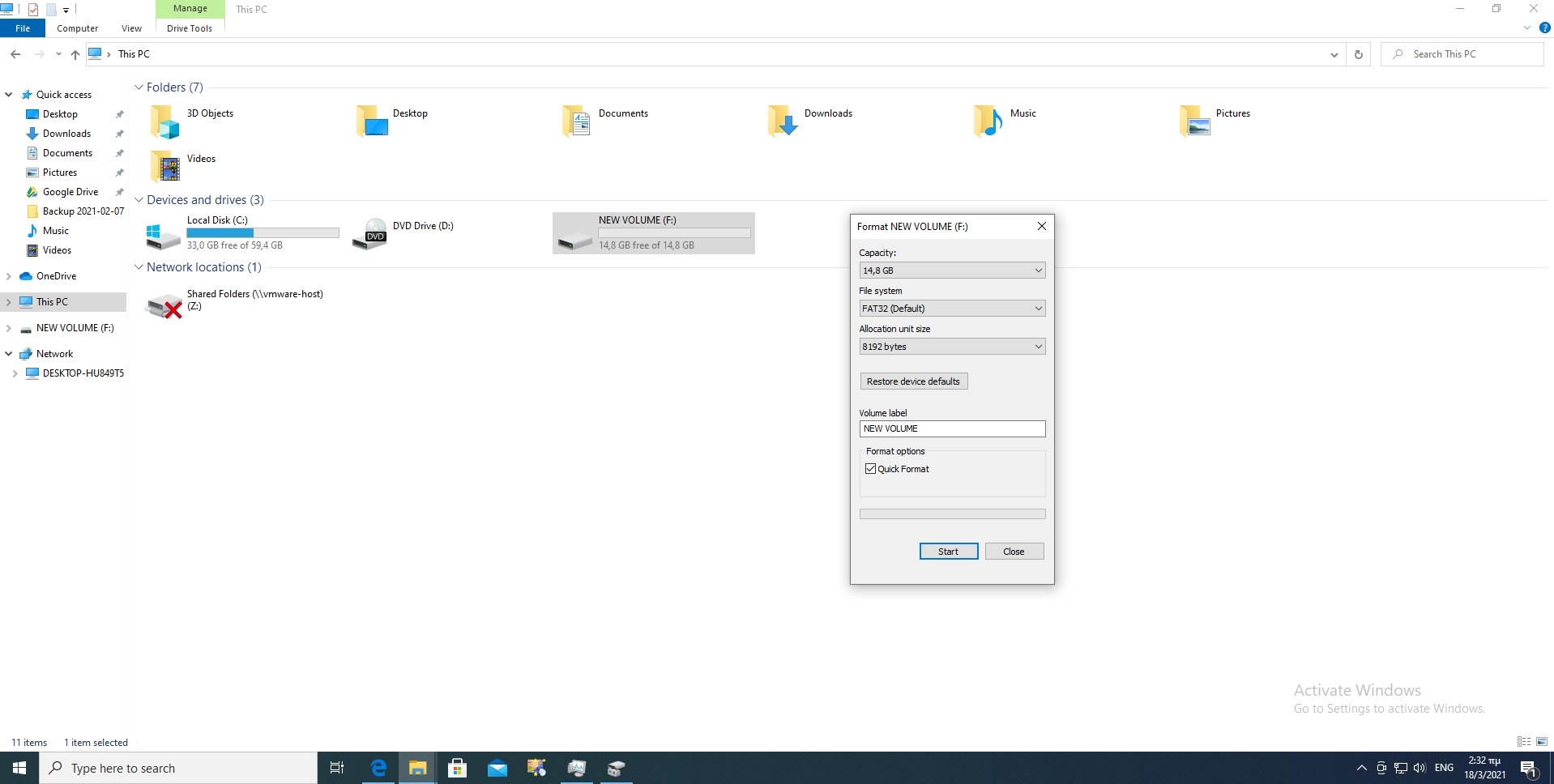Viewport: 1554px width, 784px height.
Task: Click Restore device defaults button
Action: pos(913,381)
